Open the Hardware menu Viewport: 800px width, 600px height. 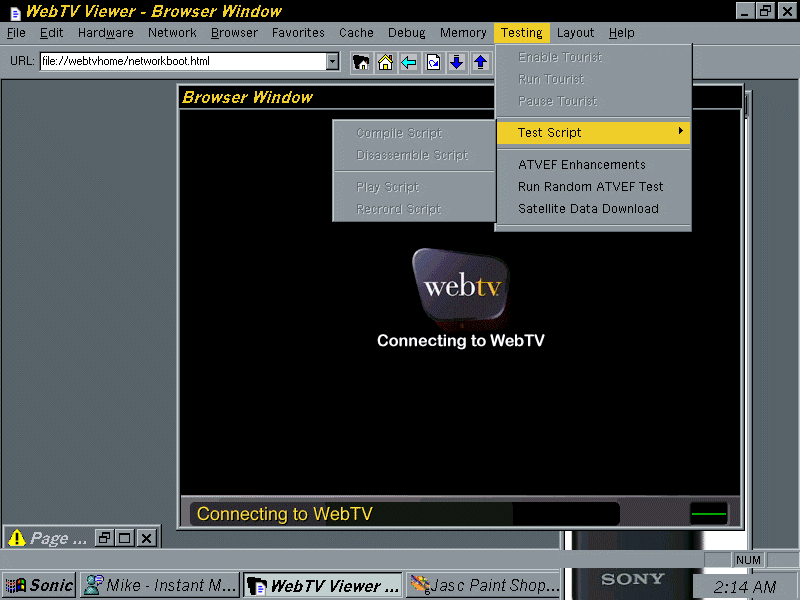[105, 33]
